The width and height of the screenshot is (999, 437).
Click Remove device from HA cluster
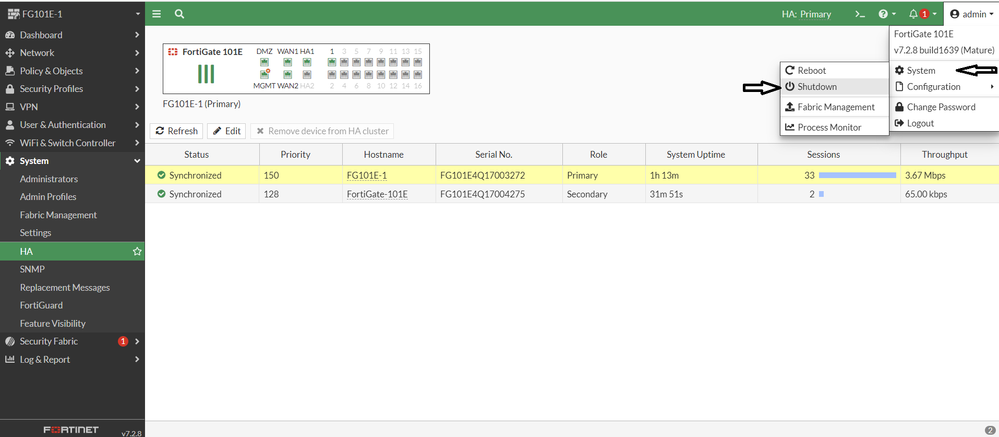322,131
